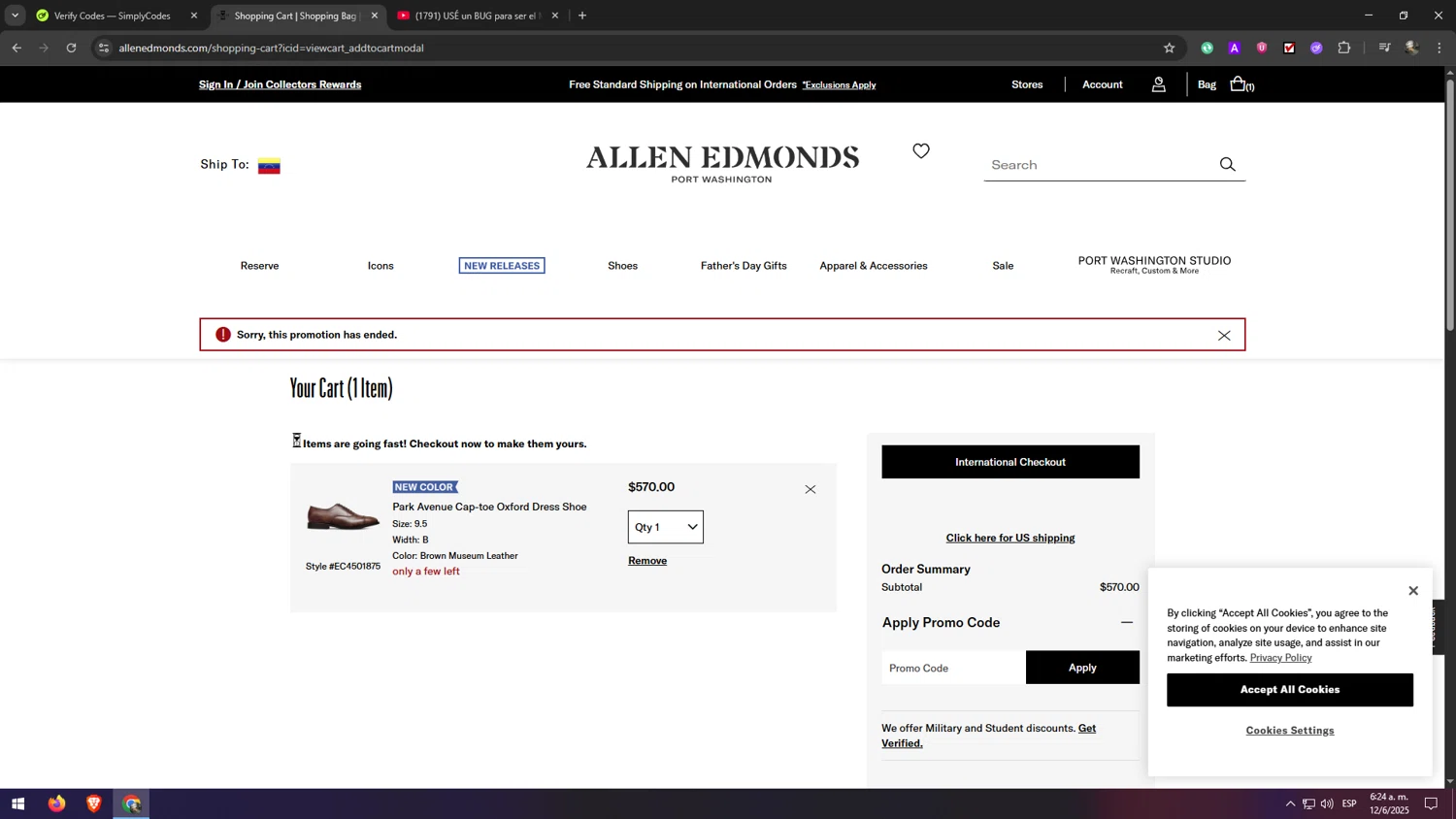Open the Windows notification center
The image size is (1456, 819).
(x=1431, y=803)
